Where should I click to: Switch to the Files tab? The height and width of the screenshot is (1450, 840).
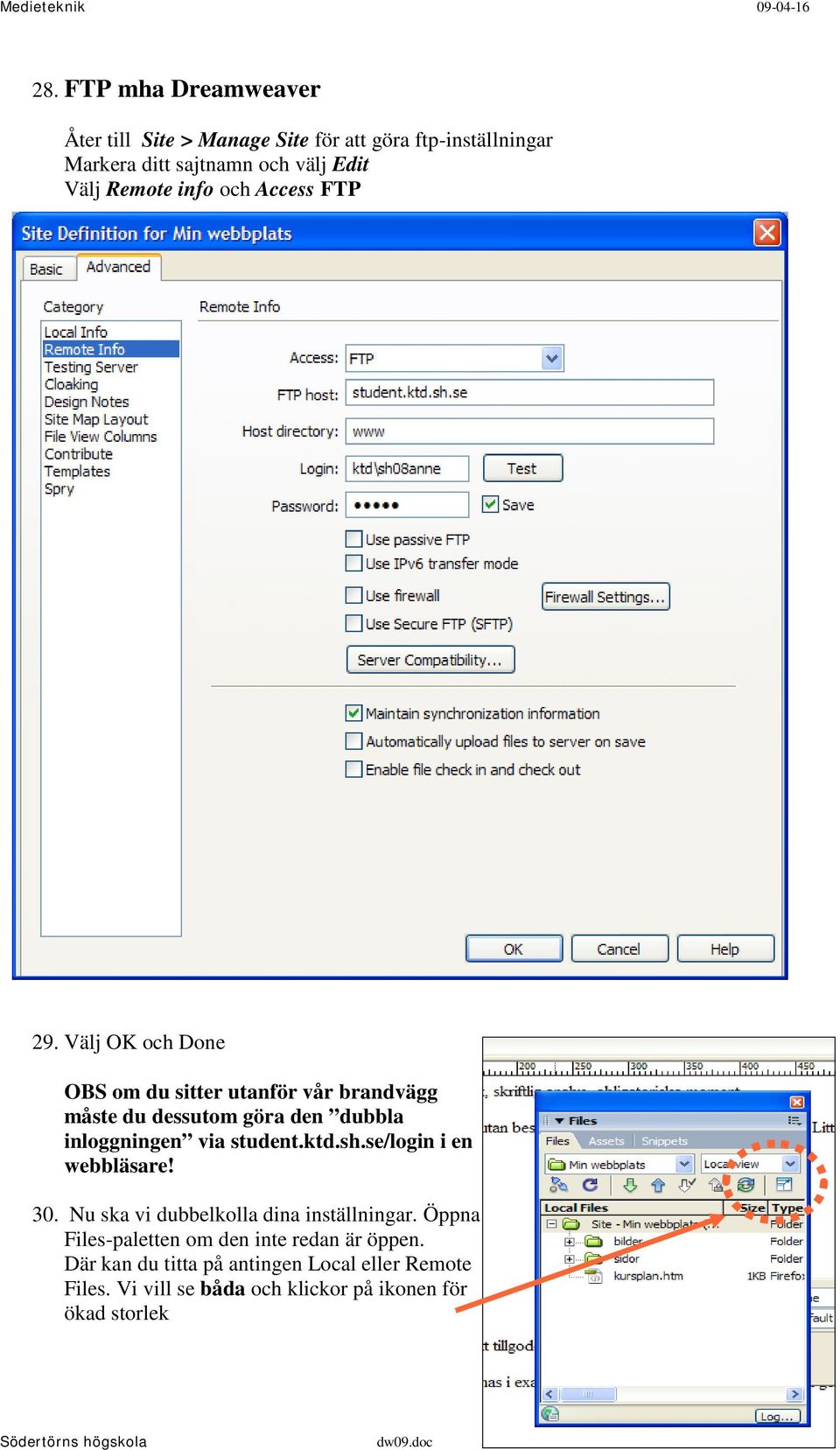click(x=557, y=1141)
